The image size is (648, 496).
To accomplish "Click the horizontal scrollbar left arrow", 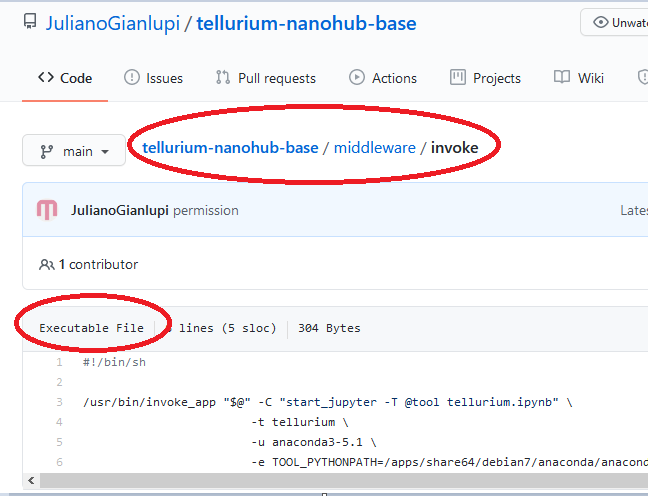I will 31,480.
